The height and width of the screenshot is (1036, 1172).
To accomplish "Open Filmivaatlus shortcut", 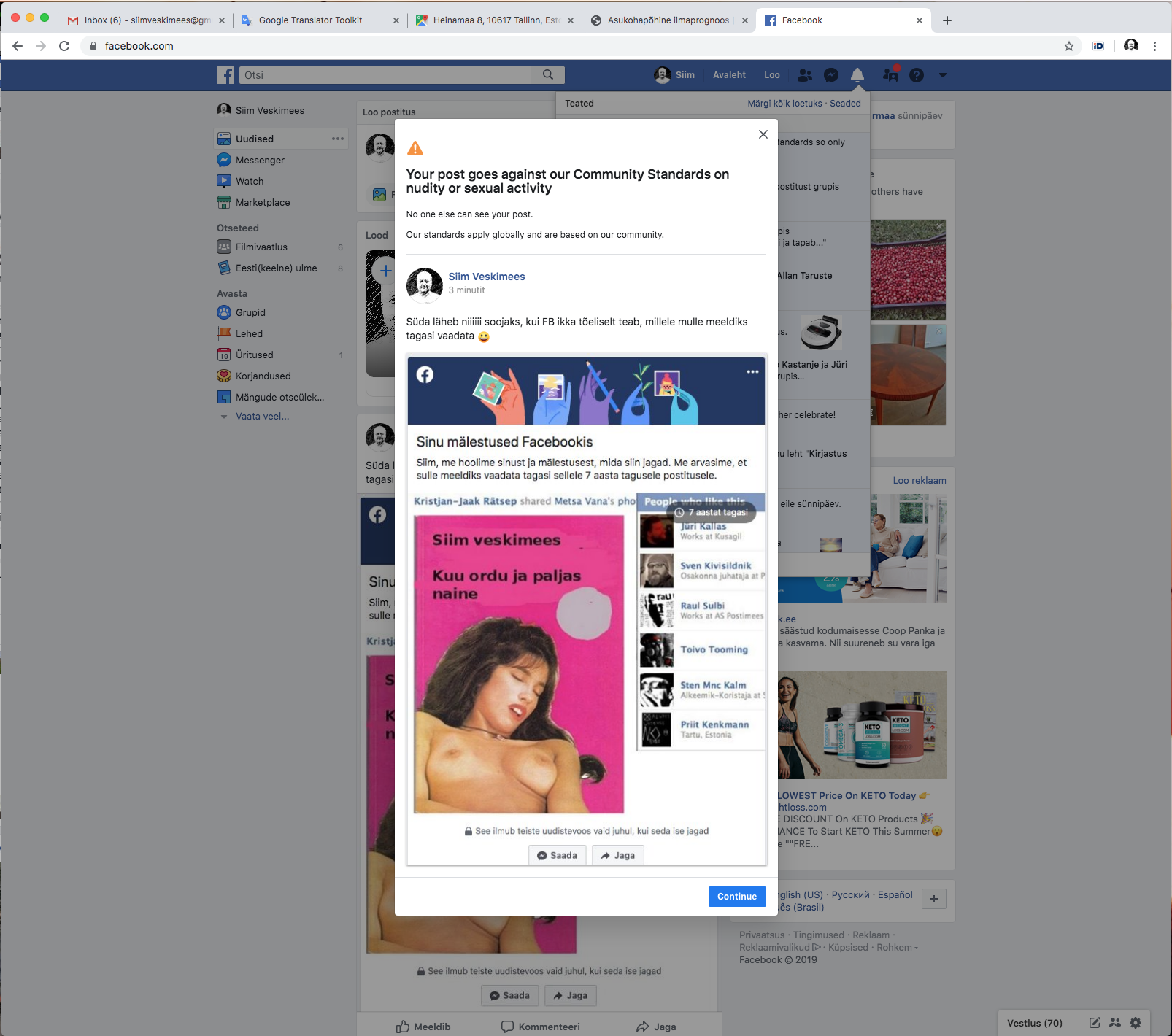I will (x=261, y=247).
